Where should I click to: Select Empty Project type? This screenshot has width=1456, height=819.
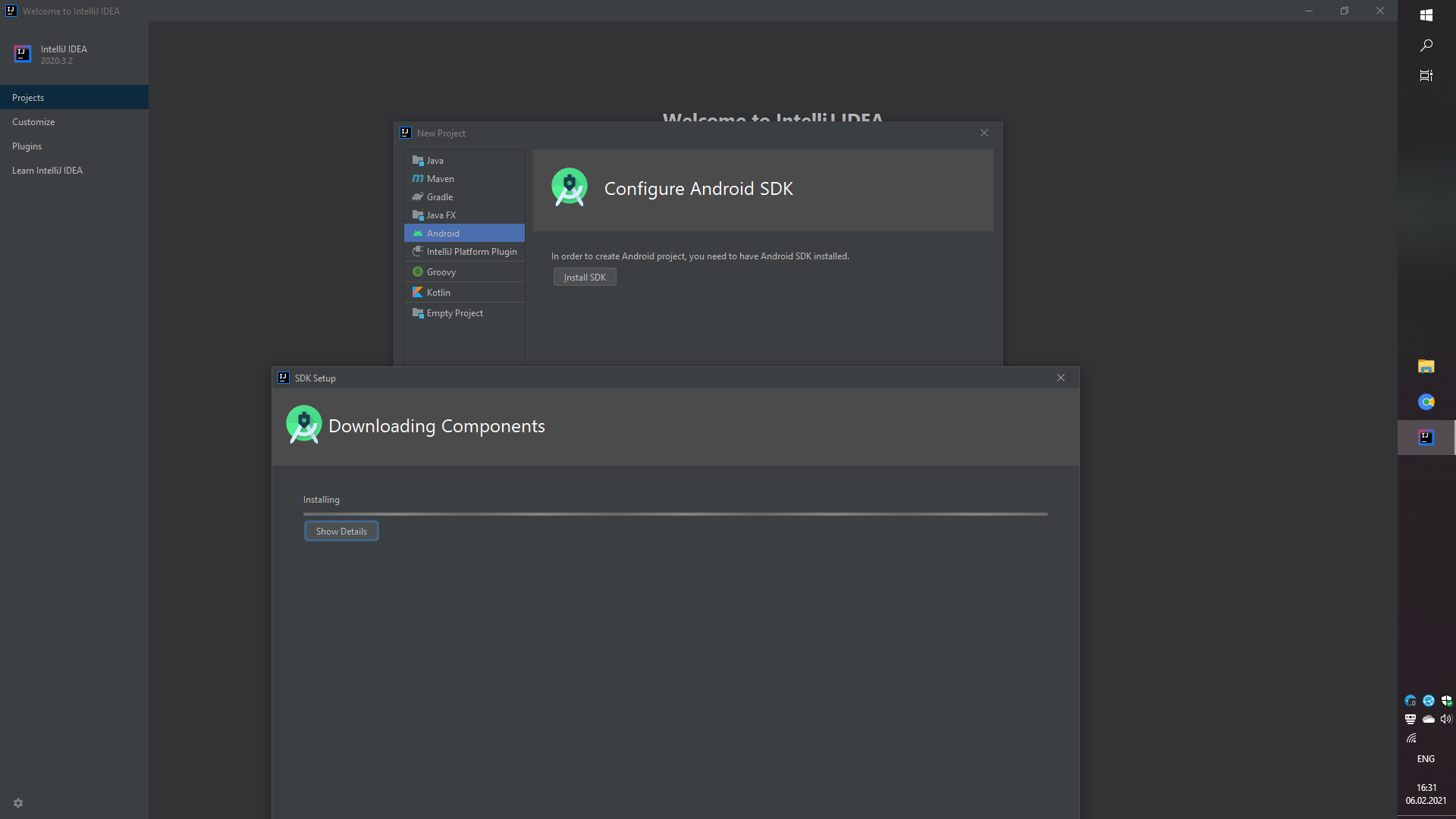pyautogui.click(x=464, y=313)
